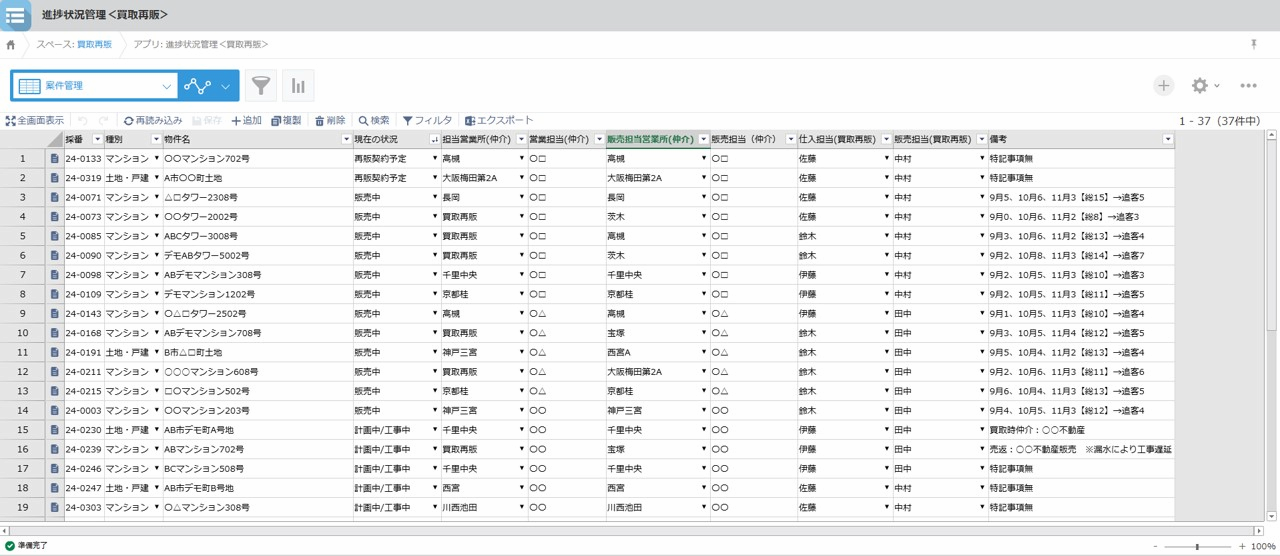Open the app settings gear icon
This screenshot has width=1280, height=556.
click(1200, 86)
